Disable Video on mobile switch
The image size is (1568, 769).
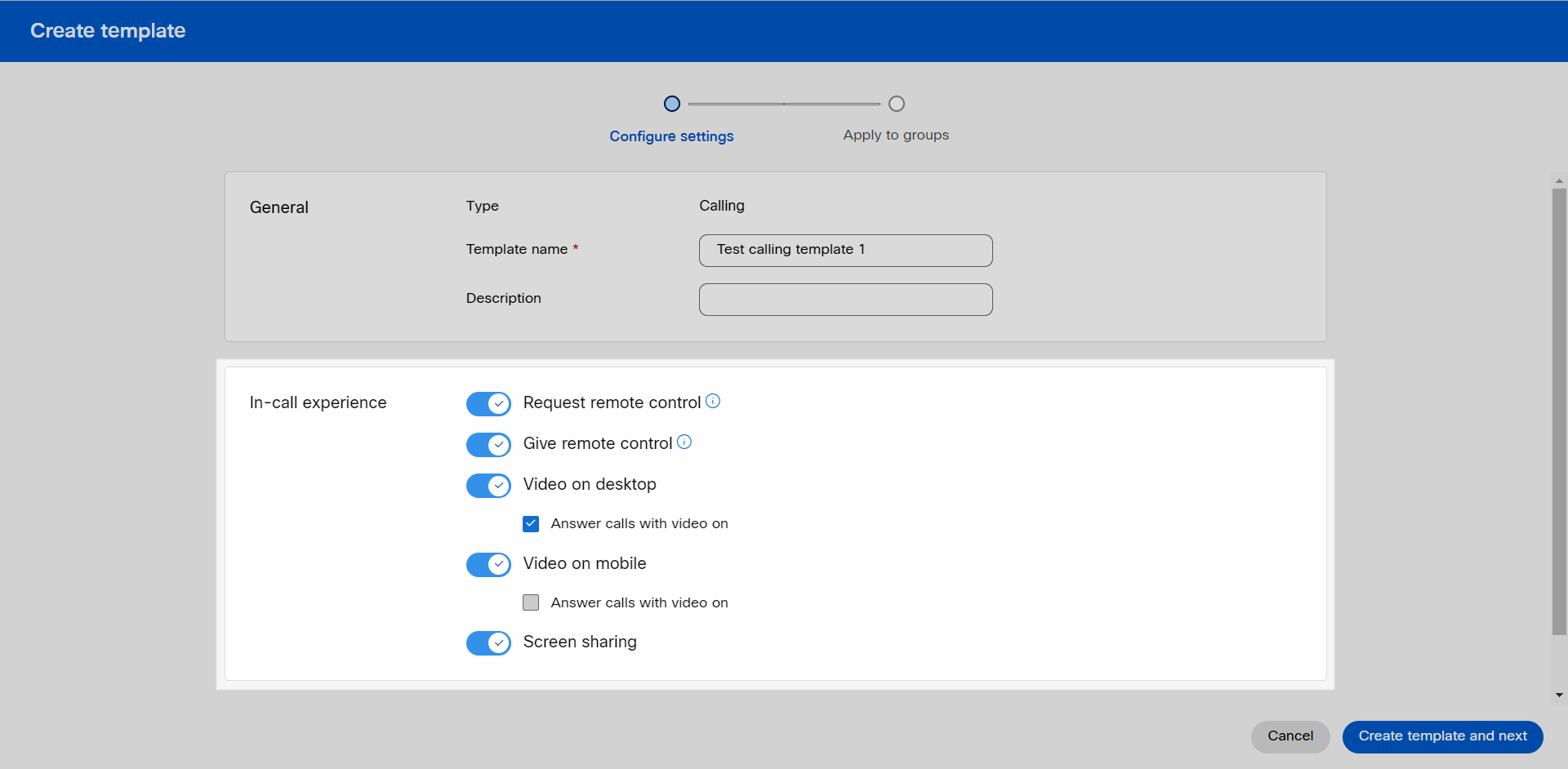[x=488, y=564]
